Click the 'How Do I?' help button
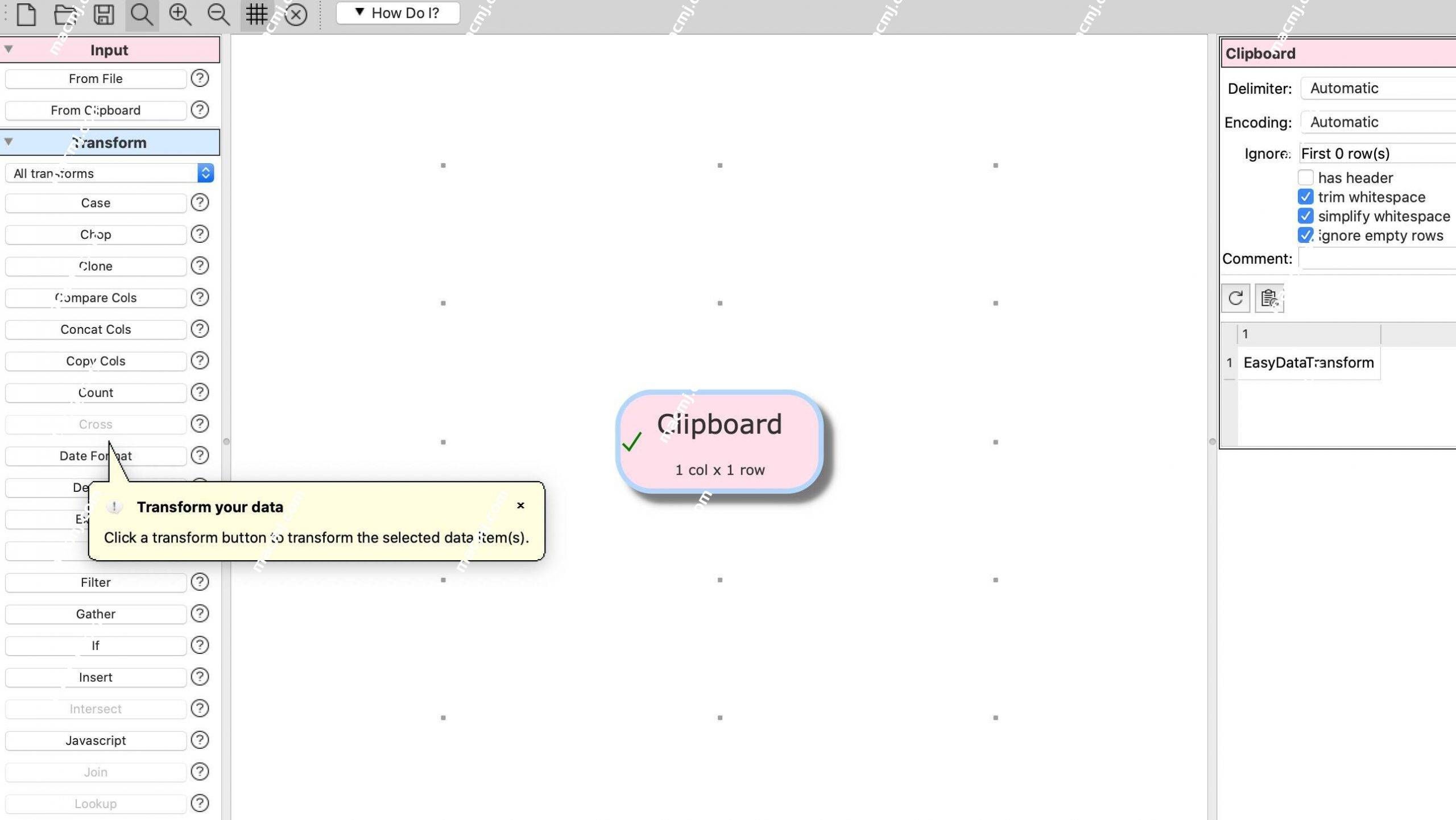 coord(400,13)
